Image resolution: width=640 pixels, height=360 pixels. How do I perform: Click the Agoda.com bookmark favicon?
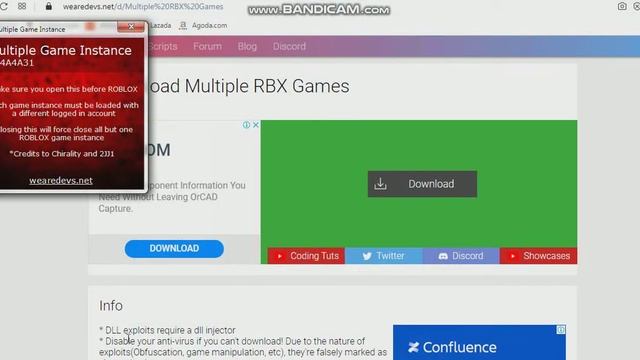tap(183, 25)
